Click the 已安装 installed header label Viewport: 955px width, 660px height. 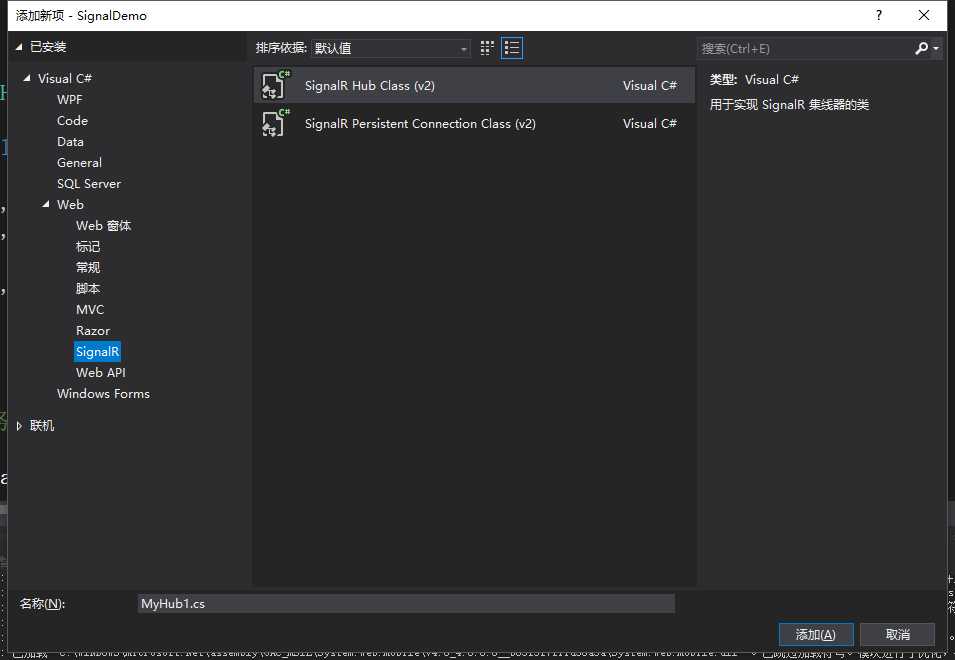[x=48, y=47]
